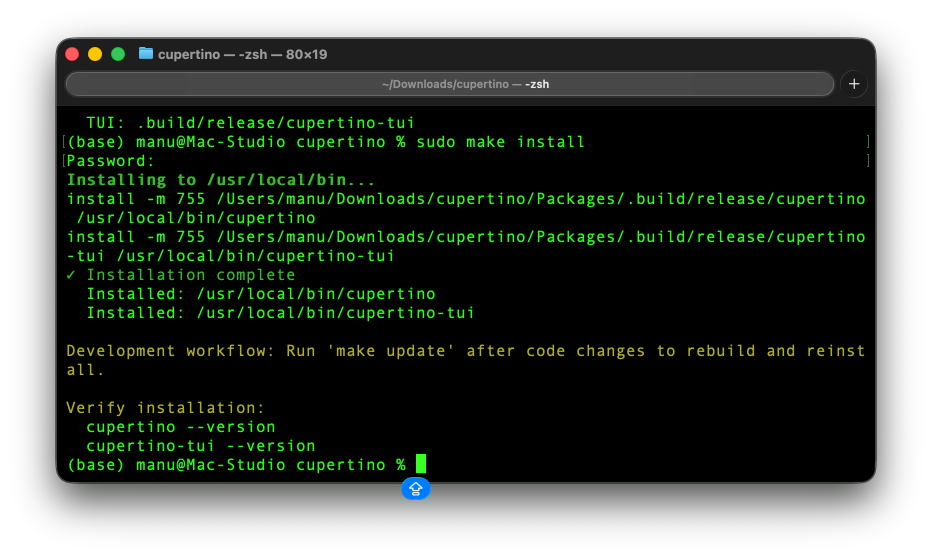Zoom the window using the green button
Screen dimensions: 932x557
pos(118,54)
